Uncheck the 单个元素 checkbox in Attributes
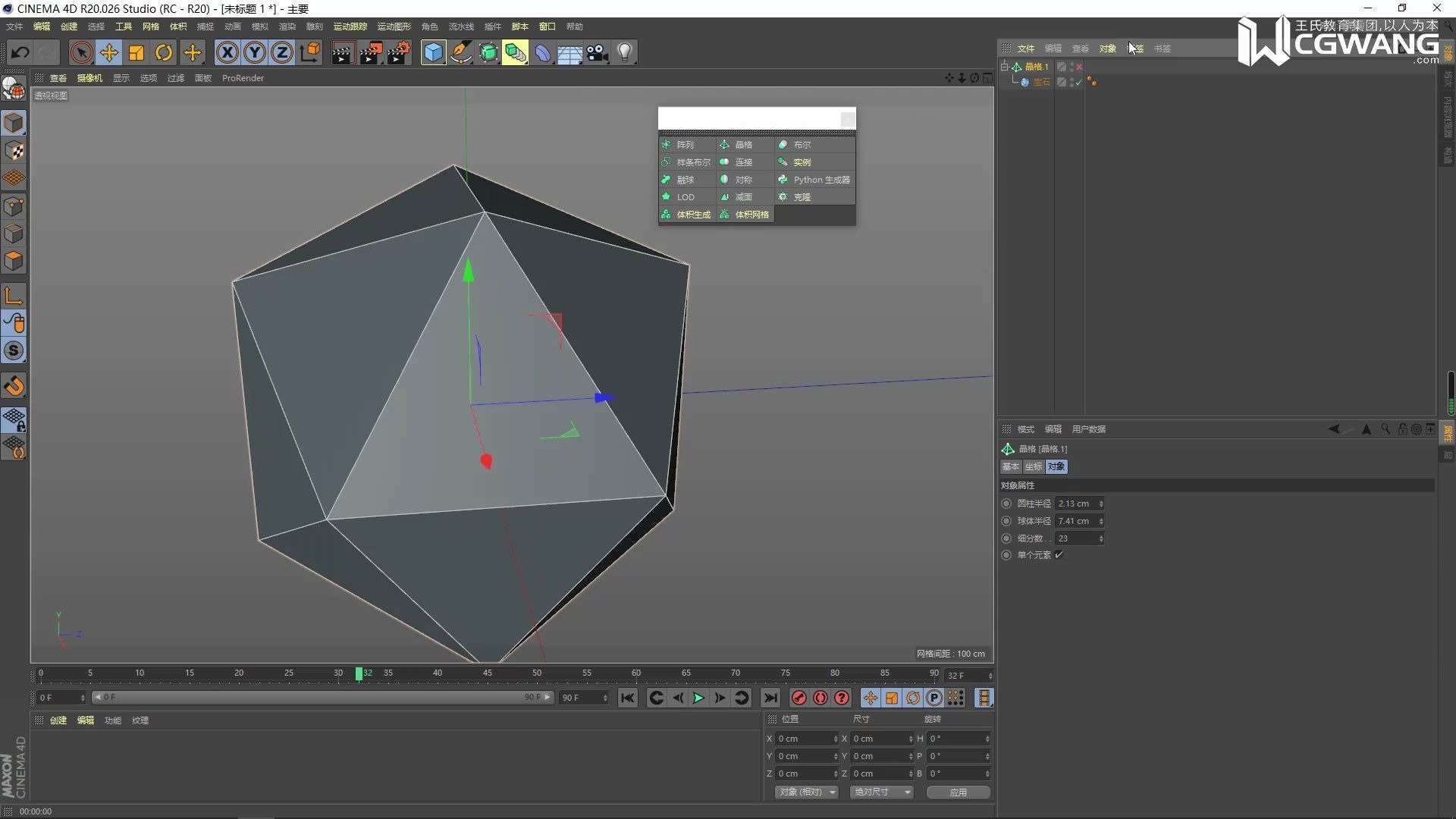The height and width of the screenshot is (819, 1456). 1060,554
